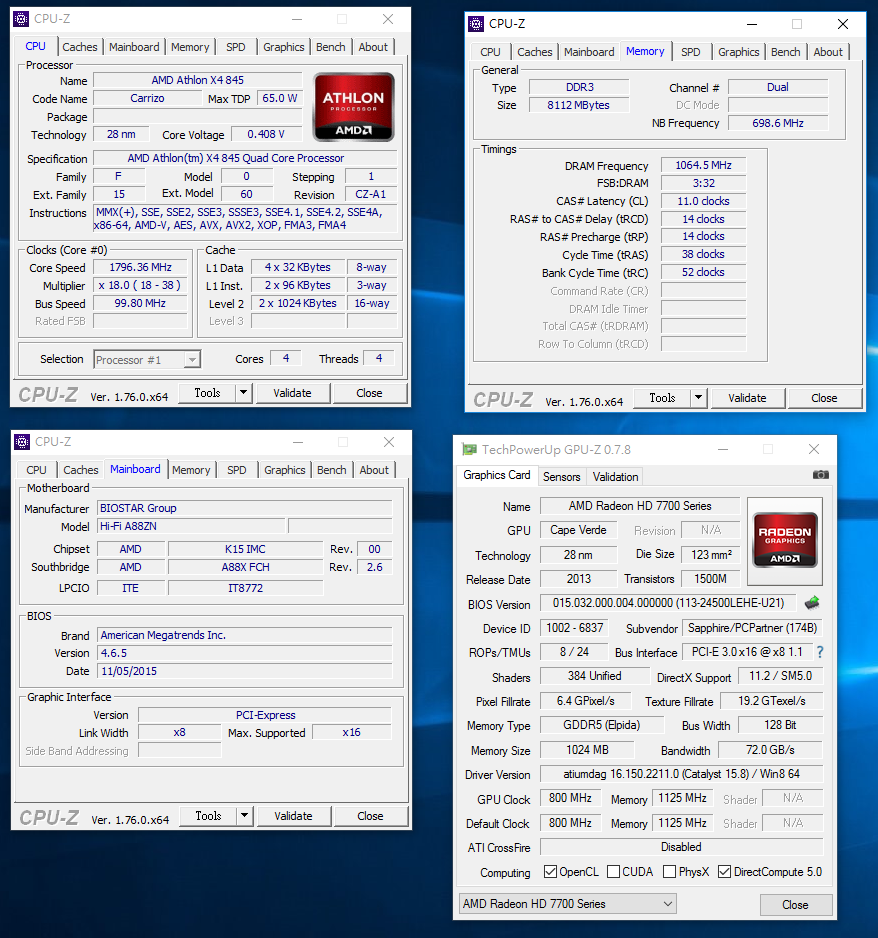Click the BIOS Date field 11/05/2015
Viewport: 878px width, 938px height.
click(x=245, y=671)
